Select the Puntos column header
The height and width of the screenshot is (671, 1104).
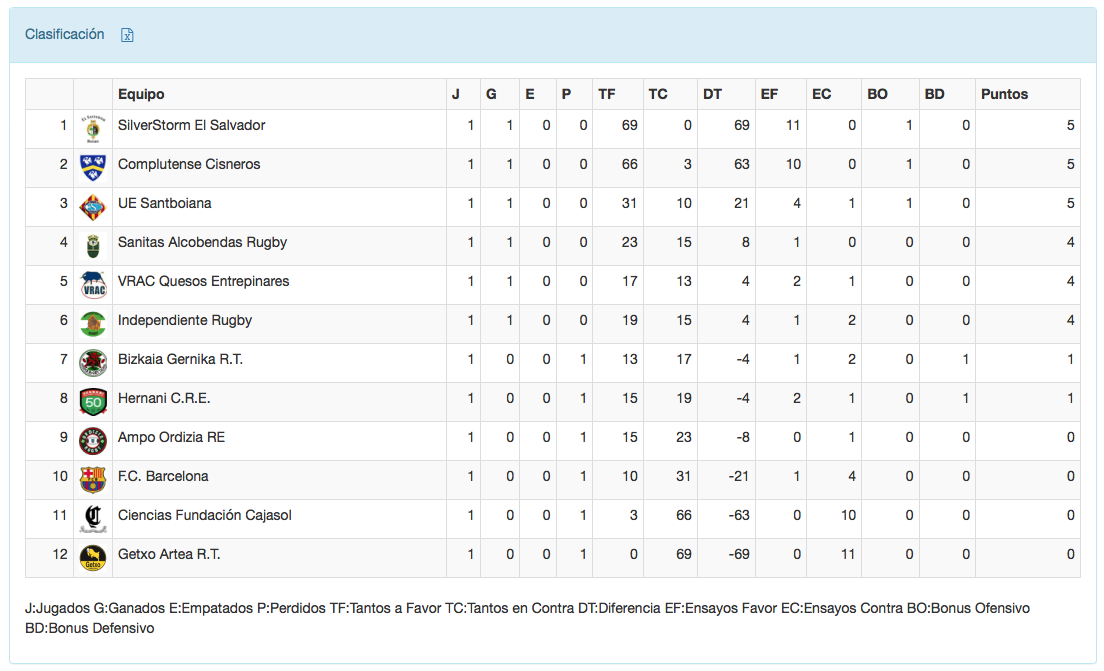(x=1004, y=94)
